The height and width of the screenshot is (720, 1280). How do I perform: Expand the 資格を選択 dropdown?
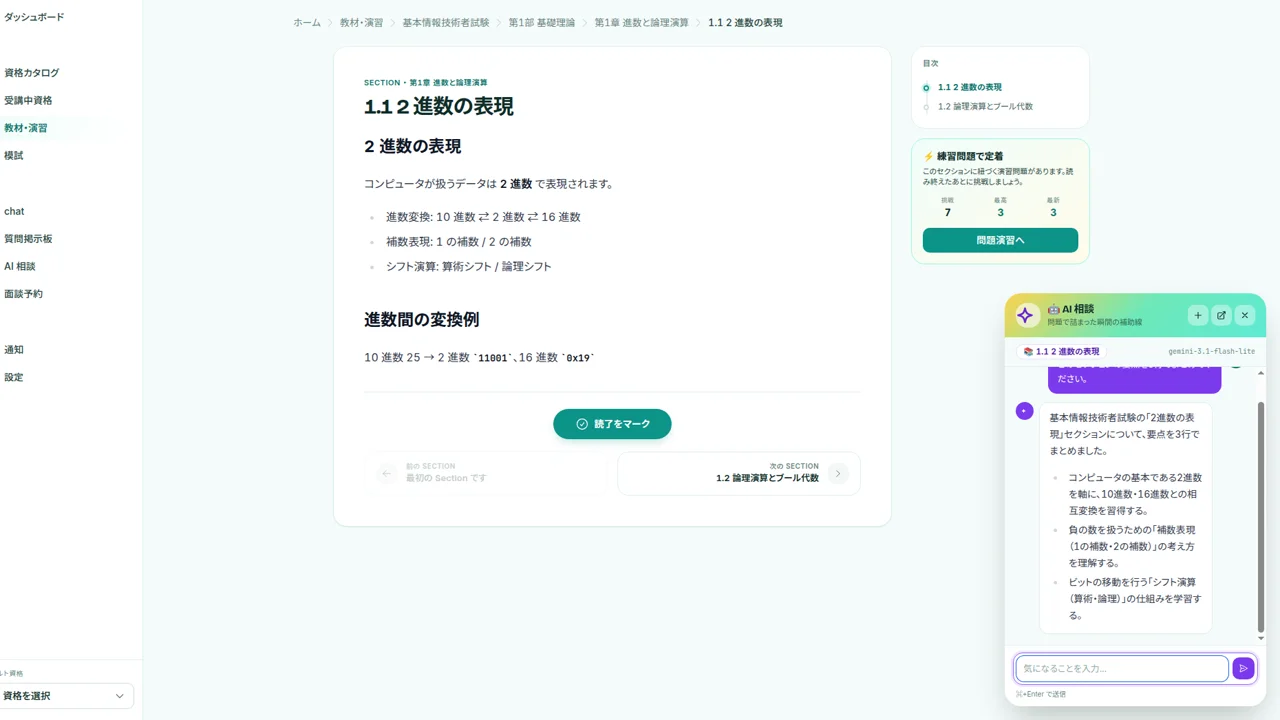pos(66,696)
